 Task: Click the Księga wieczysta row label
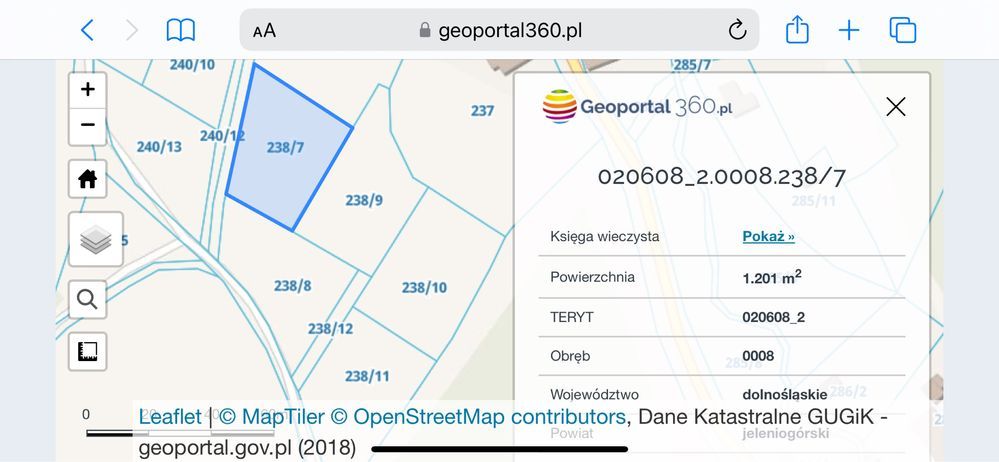605,236
